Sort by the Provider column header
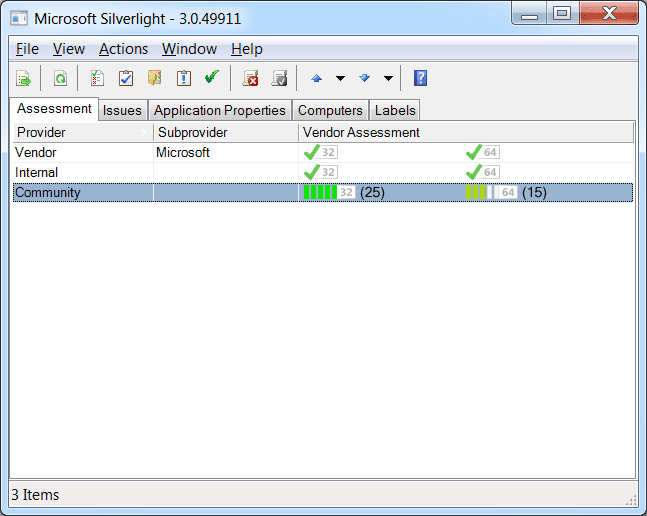Screen dimensions: 647x516 (83, 132)
